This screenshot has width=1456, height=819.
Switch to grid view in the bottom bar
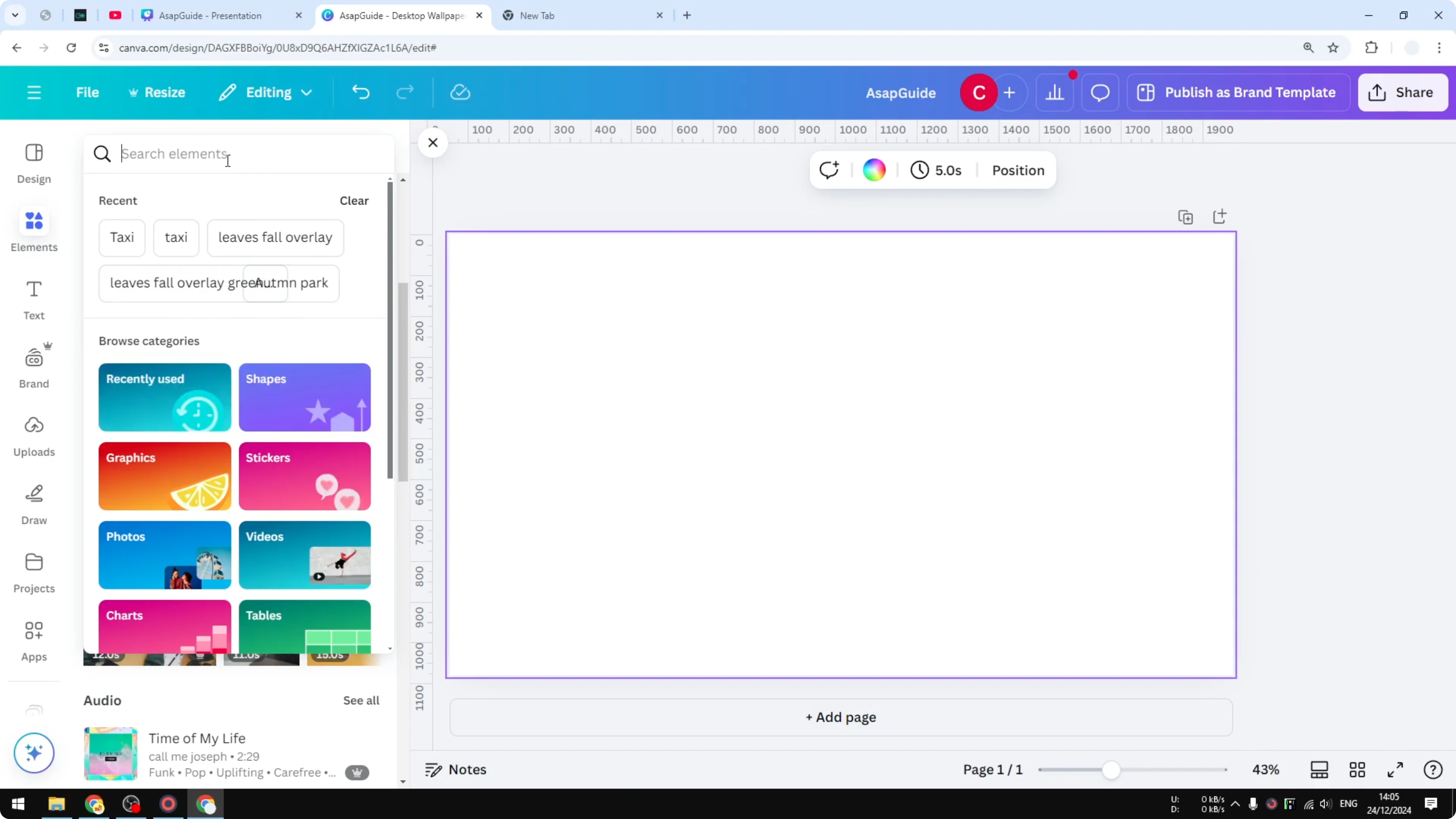point(1357,770)
